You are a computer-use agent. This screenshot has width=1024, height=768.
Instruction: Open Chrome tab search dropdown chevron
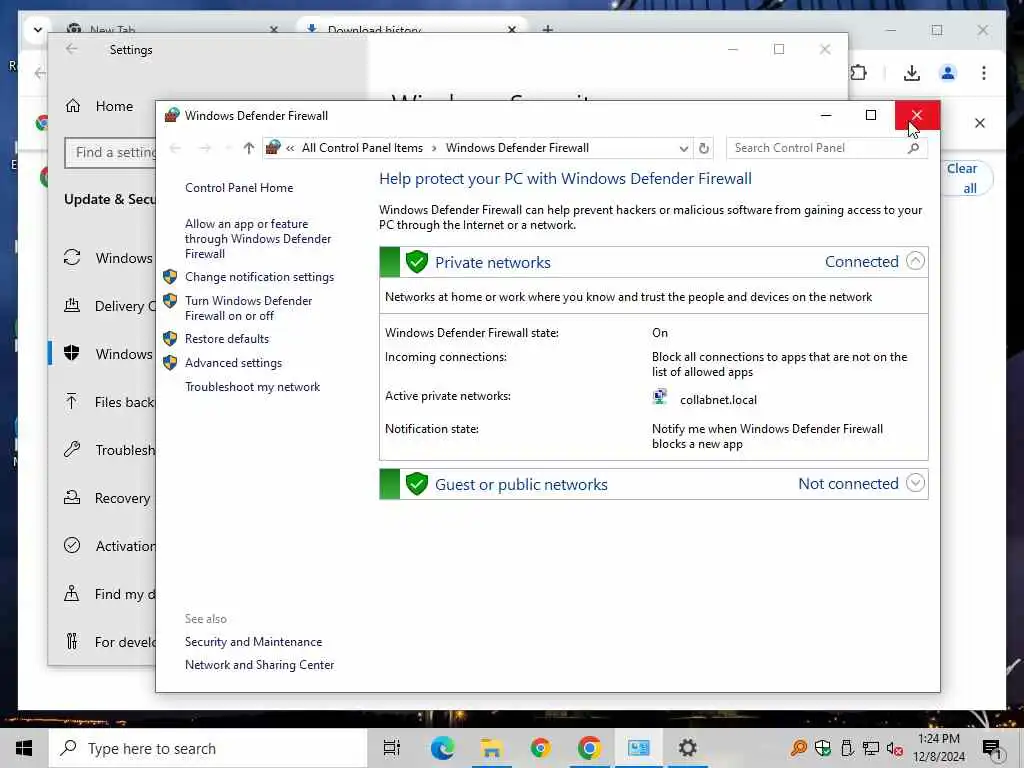click(37, 29)
